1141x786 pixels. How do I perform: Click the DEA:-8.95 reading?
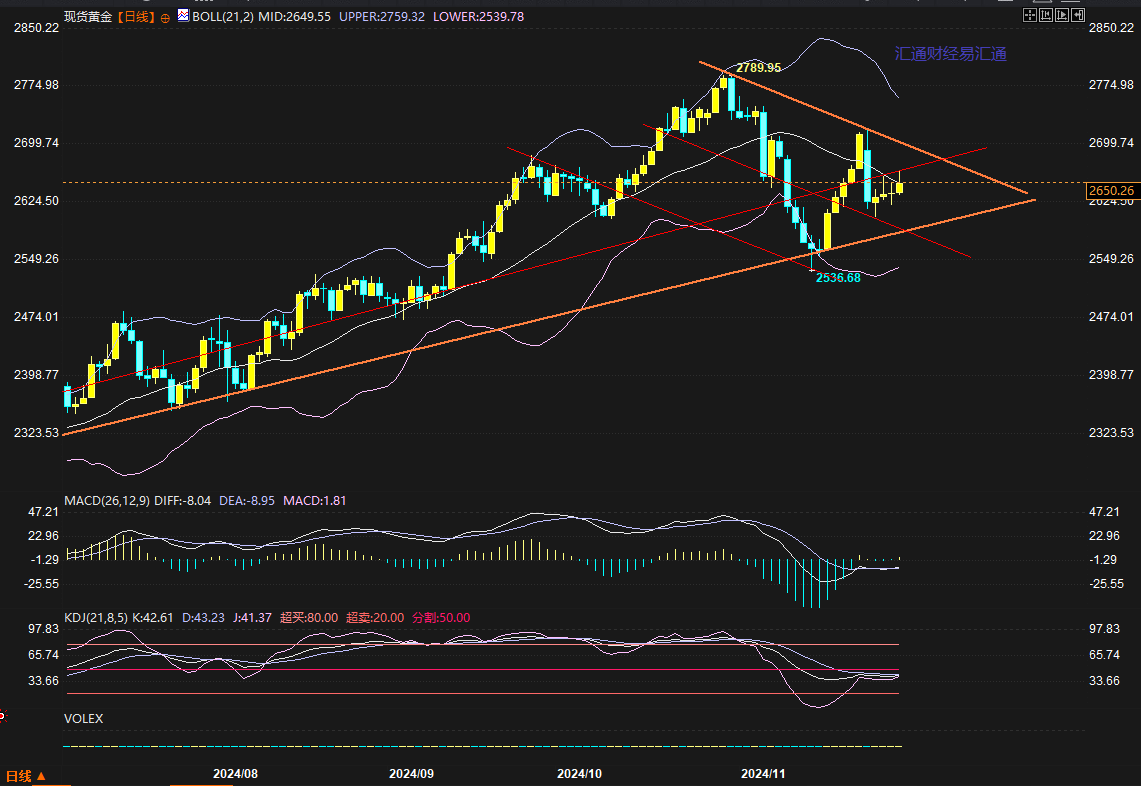coord(247,501)
